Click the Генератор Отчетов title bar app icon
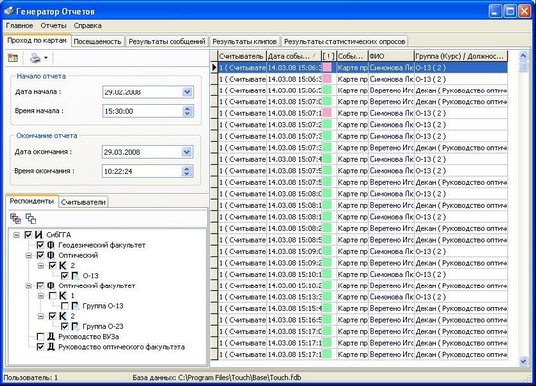The height and width of the screenshot is (386, 536). point(9,11)
